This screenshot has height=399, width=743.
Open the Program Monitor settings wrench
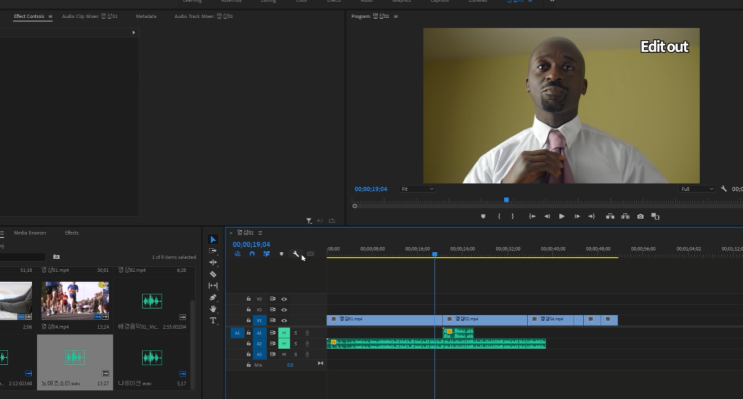pyautogui.click(x=724, y=189)
